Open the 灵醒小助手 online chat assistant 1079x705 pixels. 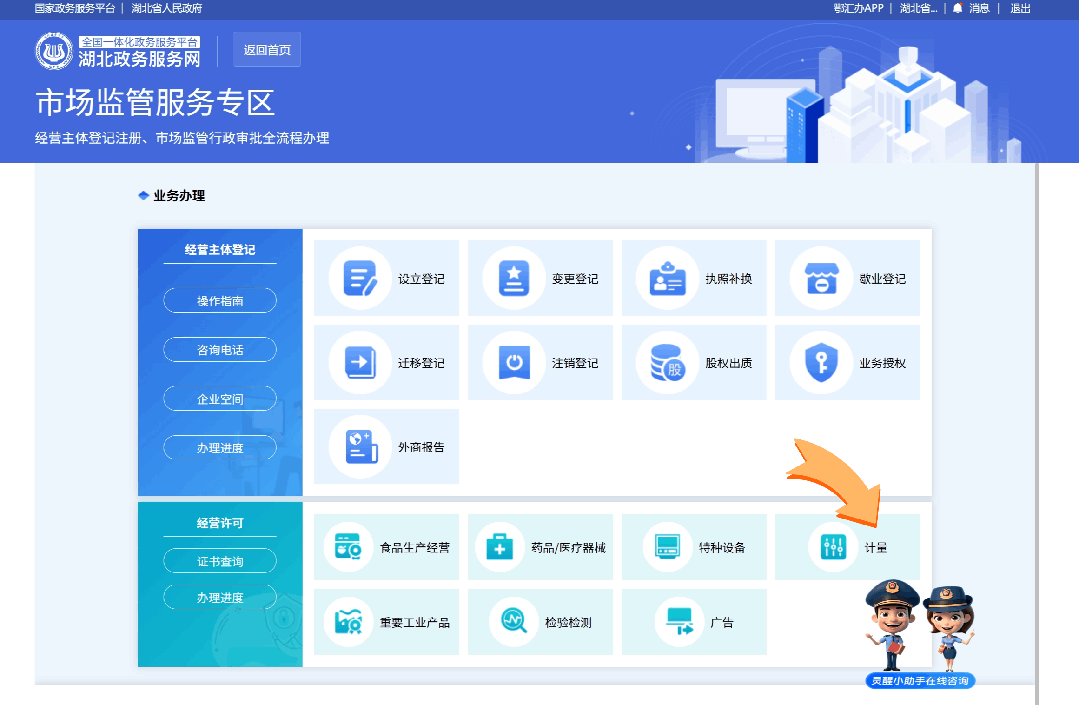point(921,680)
